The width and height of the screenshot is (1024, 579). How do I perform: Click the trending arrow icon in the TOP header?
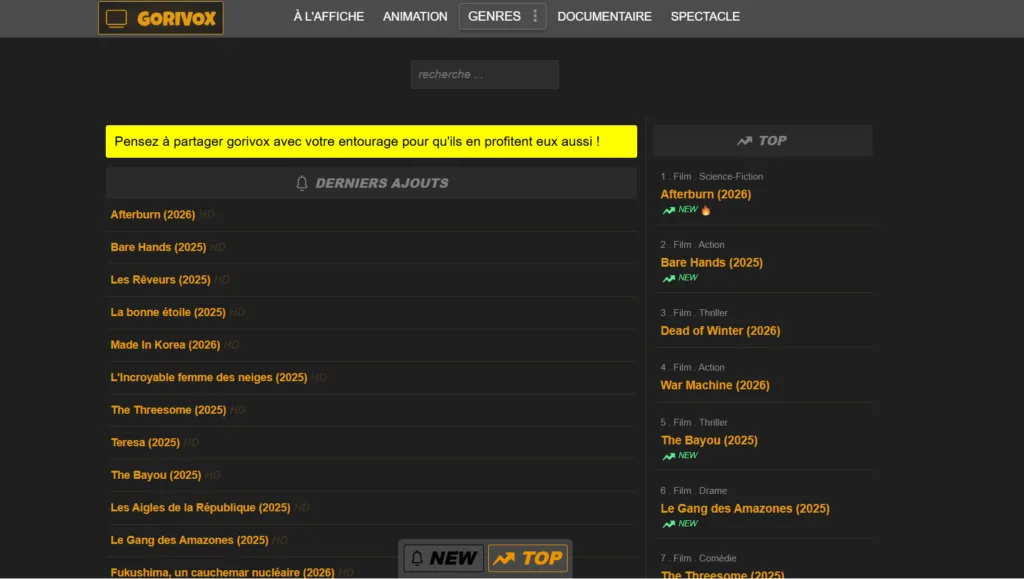pyautogui.click(x=744, y=140)
